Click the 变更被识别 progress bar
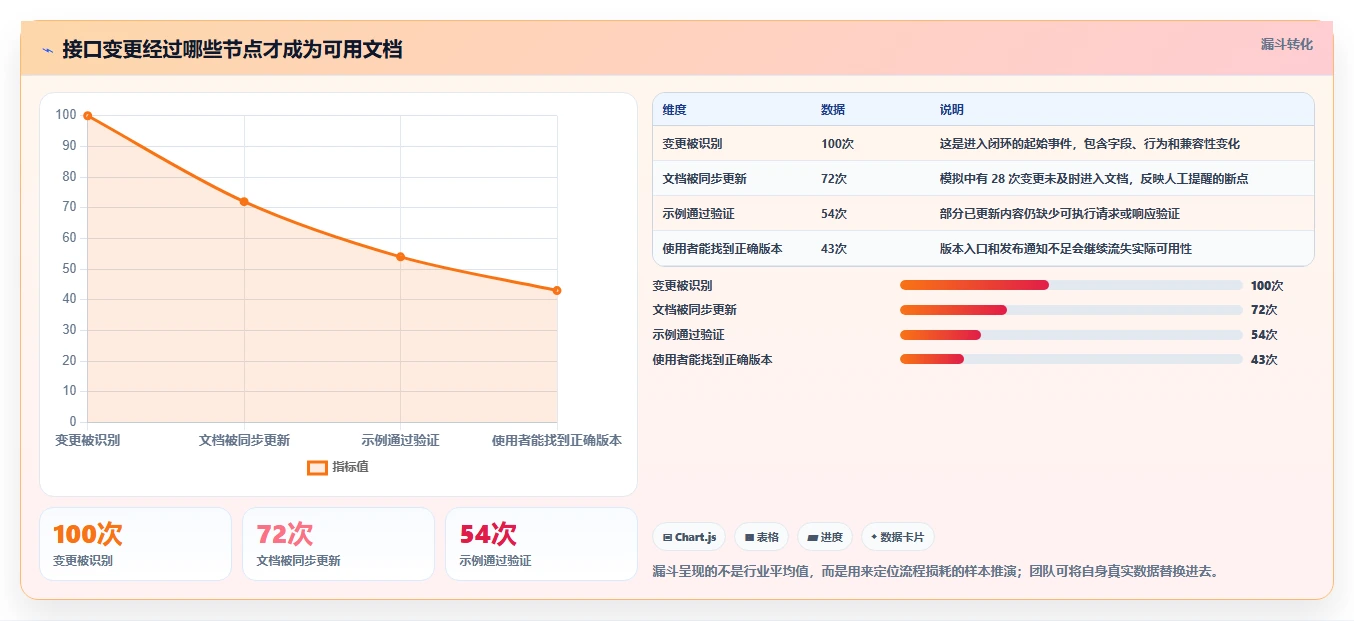The width and height of the screenshot is (1354, 621). 1071,285
